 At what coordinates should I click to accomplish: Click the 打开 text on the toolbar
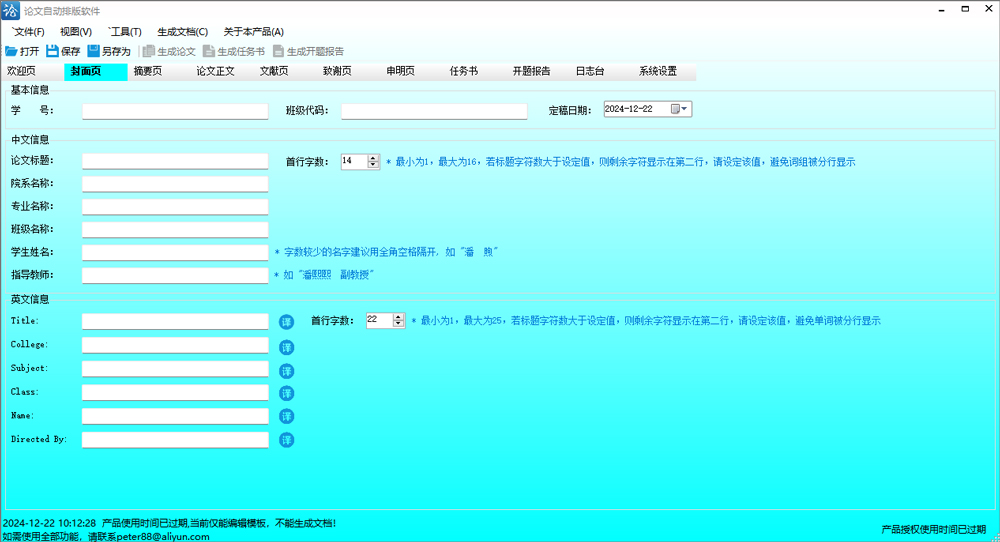coord(29,52)
